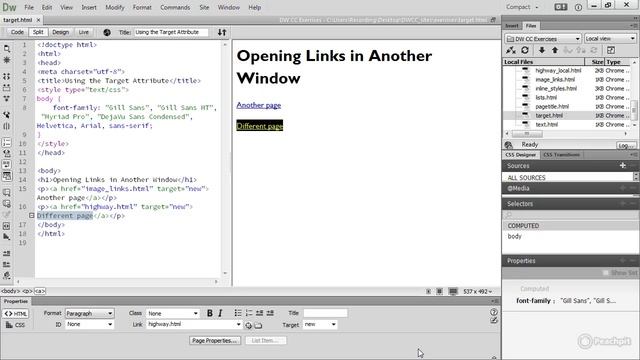640x360 pixels.
Task: Select image_links.html in Files panel
Action: [x=555, y=80]
